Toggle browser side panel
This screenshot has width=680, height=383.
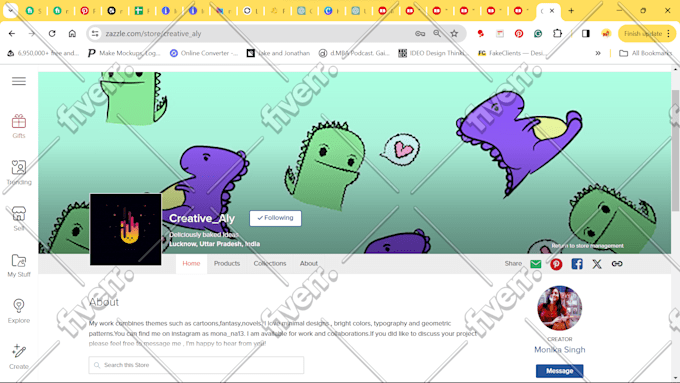585,33
